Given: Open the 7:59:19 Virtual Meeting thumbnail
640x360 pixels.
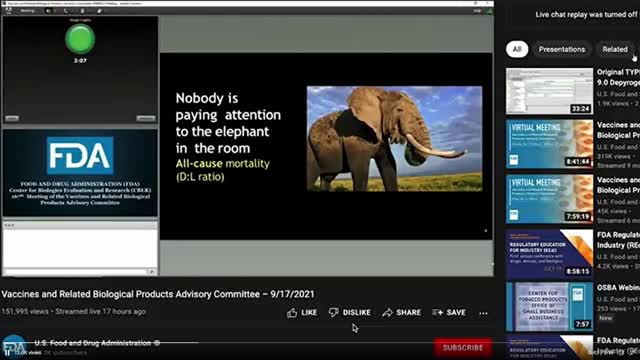Looking at the screenshot, I should (549, 199).
